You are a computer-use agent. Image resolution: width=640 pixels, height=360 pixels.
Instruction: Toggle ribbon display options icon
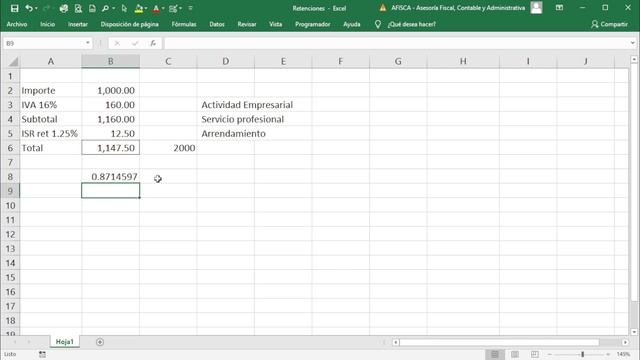pyautogui.click(x=560, y=8)
